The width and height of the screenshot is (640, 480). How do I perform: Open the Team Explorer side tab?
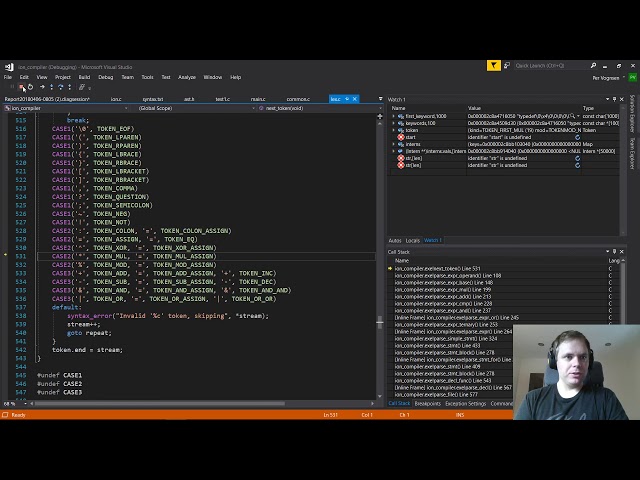pos(632,153)
